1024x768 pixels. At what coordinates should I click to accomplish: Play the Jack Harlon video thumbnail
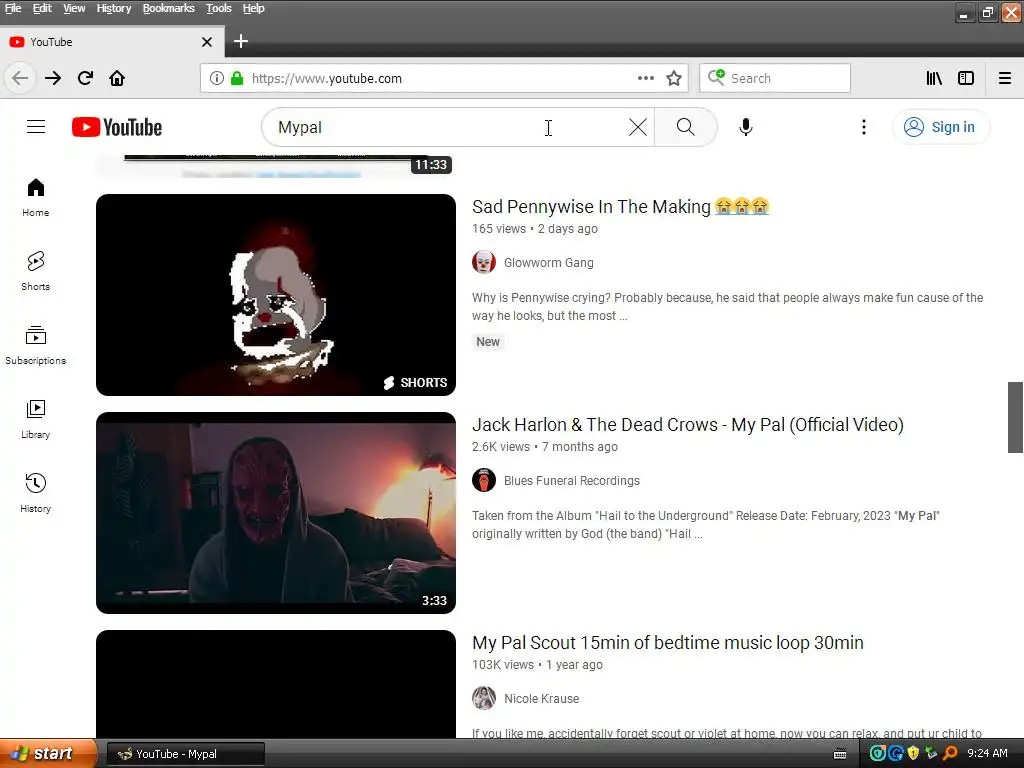click(x=276, y=513)
